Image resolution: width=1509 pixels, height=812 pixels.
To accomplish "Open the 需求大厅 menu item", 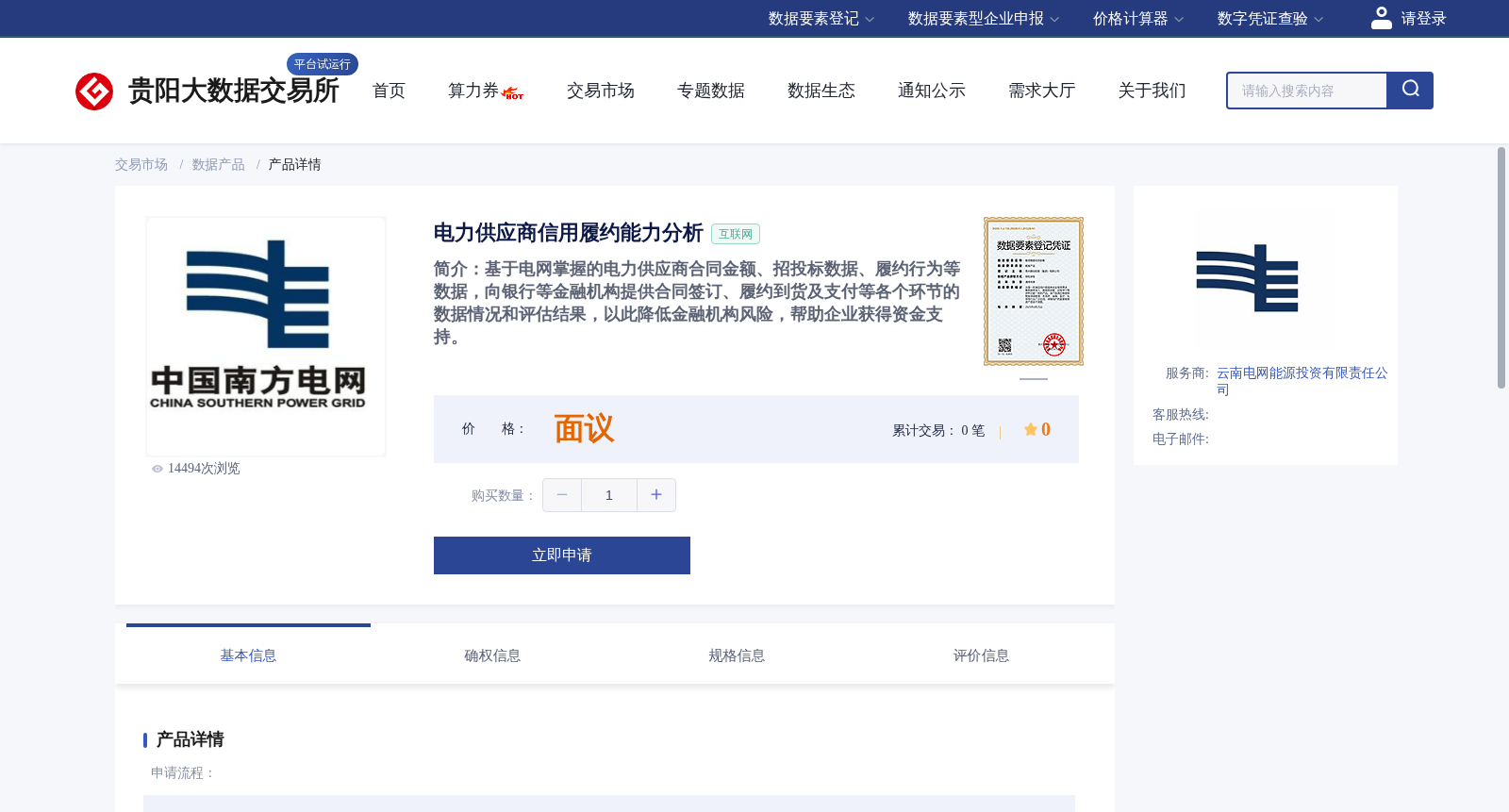I will click(1042, 91).
